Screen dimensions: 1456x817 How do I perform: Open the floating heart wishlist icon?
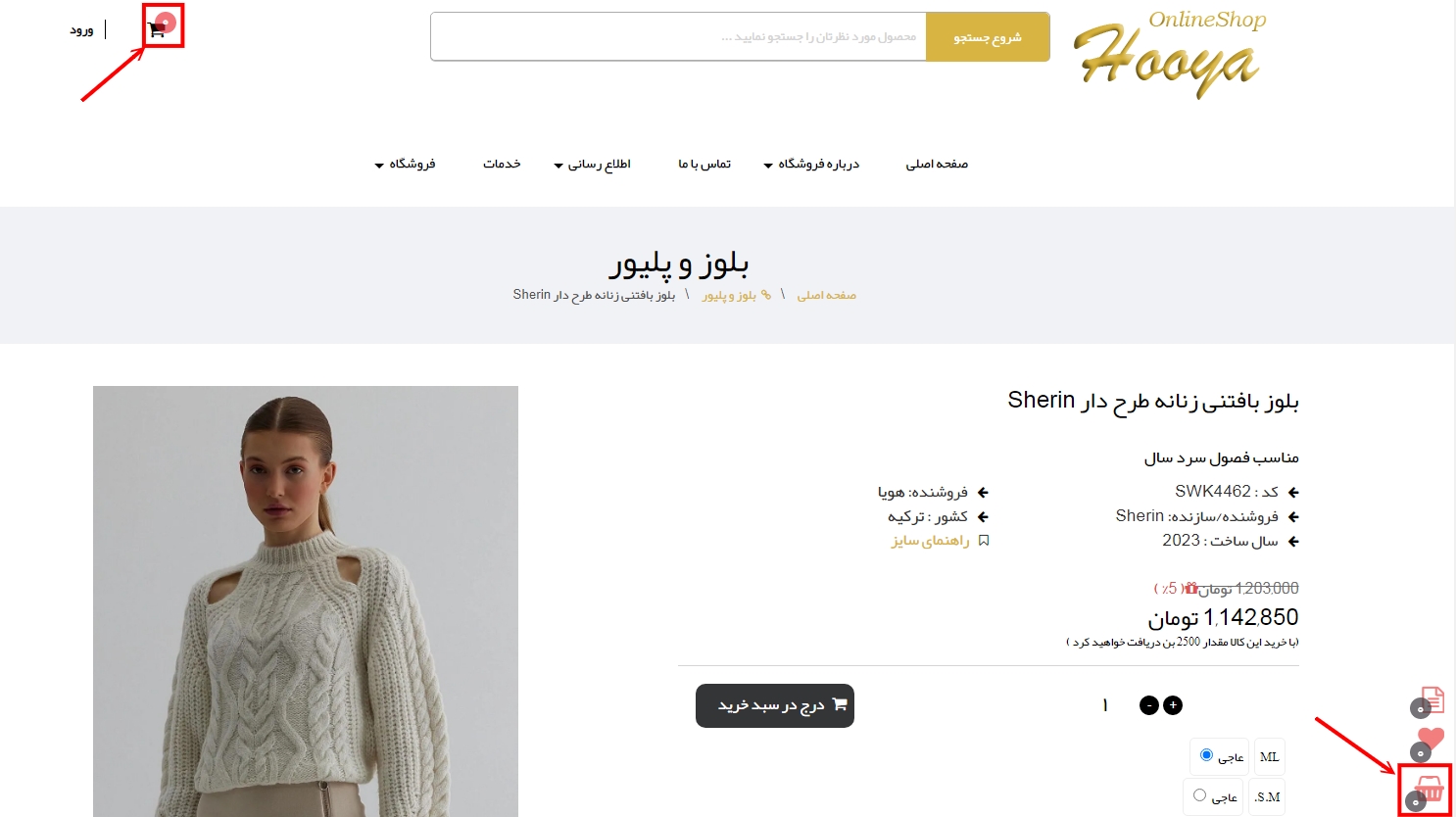(1431, 739)
